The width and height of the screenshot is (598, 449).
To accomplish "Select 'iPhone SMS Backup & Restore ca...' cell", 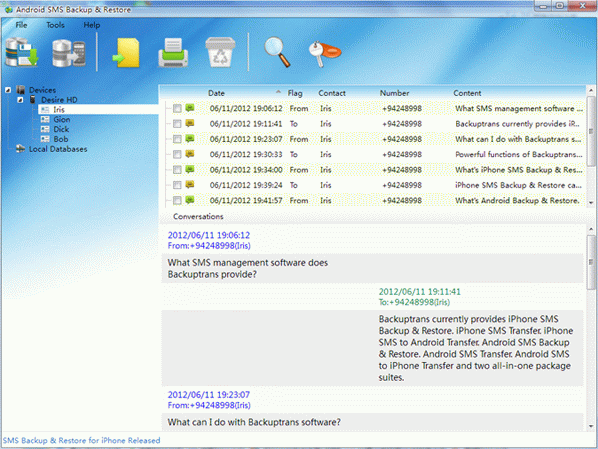I will click(x=518, y=185).
